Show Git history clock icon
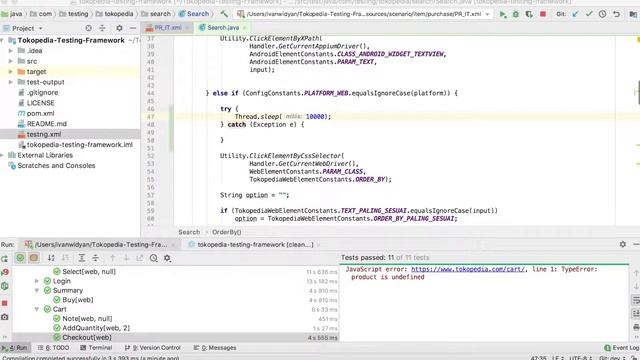The width and height of the screenshot is (640, 360). pos(602,14)
